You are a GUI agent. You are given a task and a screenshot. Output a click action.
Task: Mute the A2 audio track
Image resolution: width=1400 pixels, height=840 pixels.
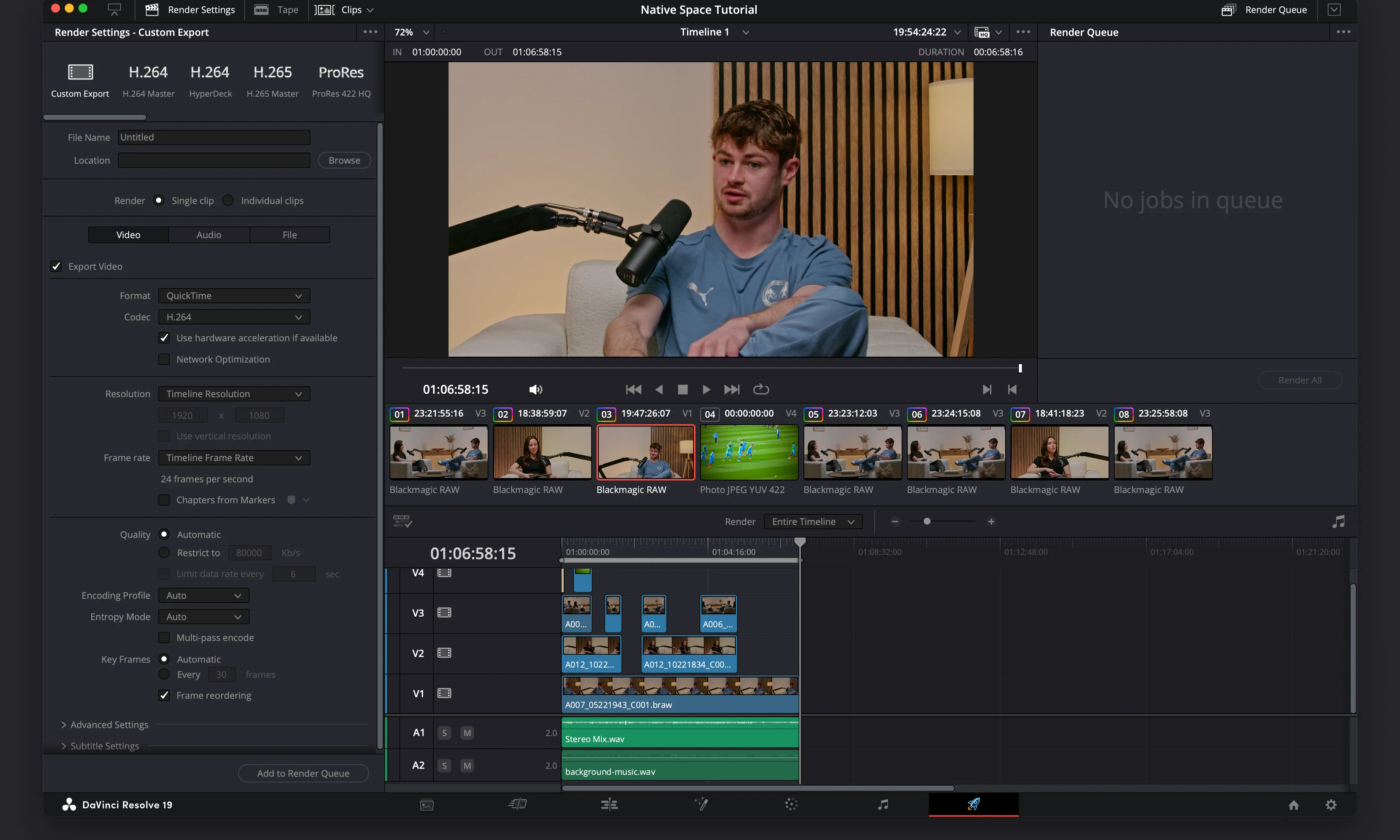tap(467, 765)
